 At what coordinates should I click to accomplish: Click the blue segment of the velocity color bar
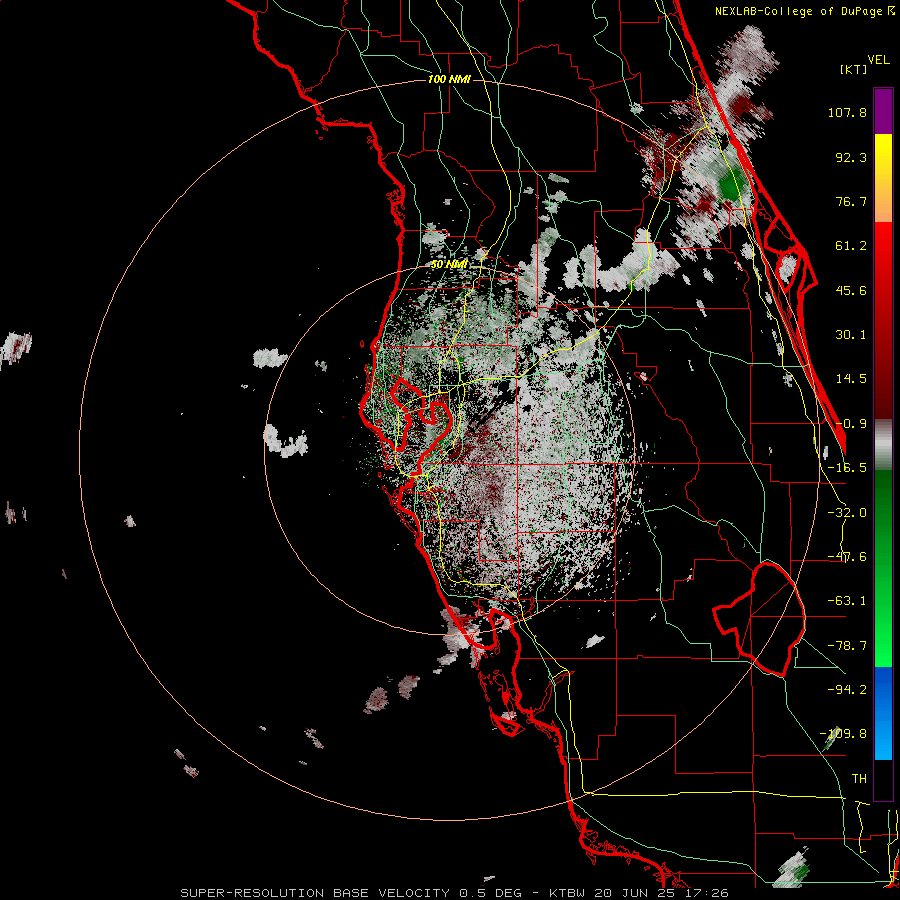tap(883, 713)
